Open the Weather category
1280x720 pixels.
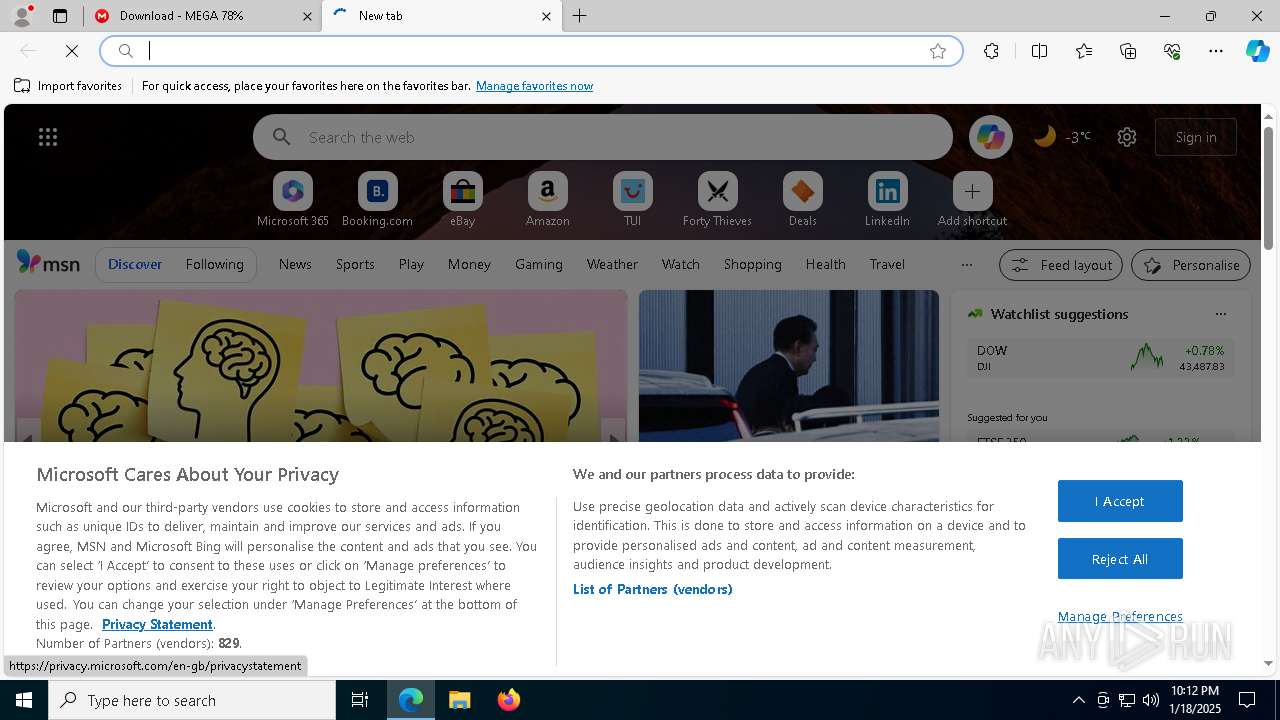(x=612, y=264)
